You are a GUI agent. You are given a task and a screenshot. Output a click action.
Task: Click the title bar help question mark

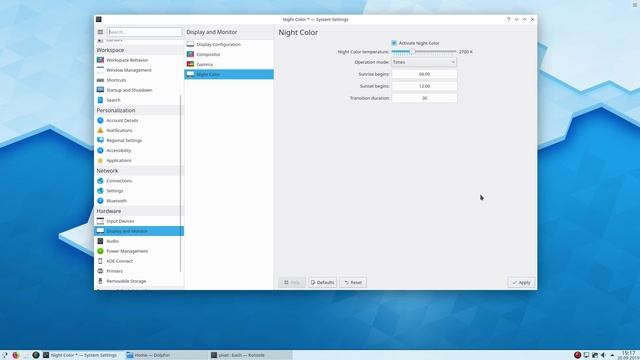[x=508, y=19]
